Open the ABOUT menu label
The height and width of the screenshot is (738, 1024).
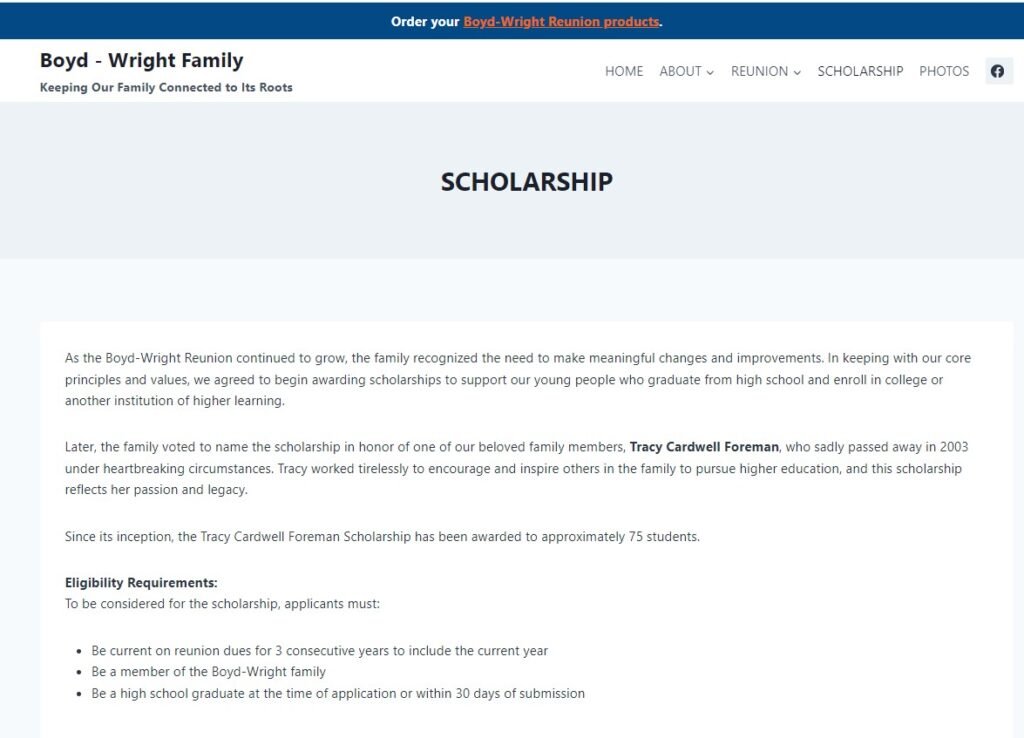click(680, 71)
